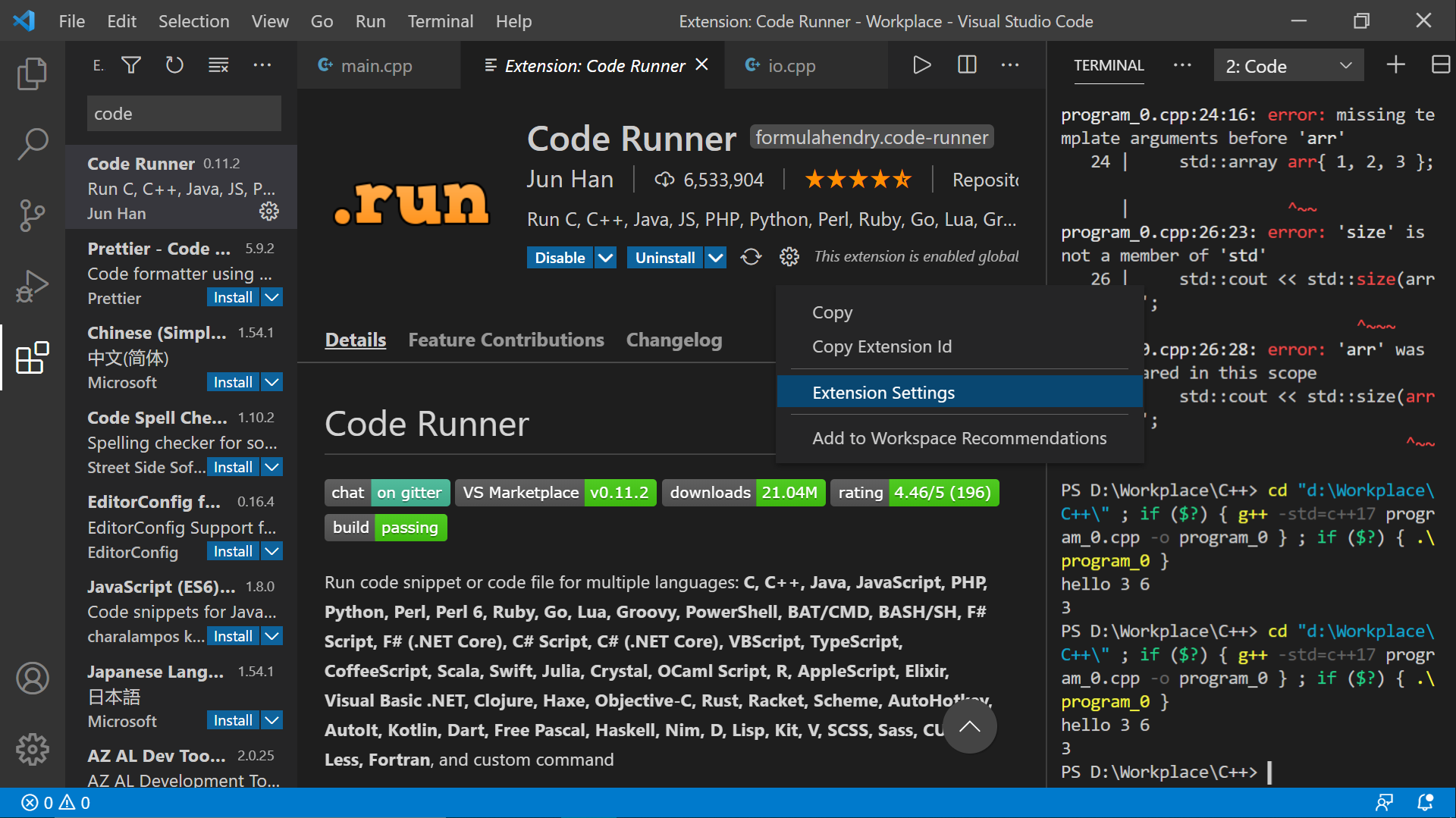The width and height of the screenshot is (1456, 818).
Task: Click the five-star rating of Code Runner
Action: point(858,180)
